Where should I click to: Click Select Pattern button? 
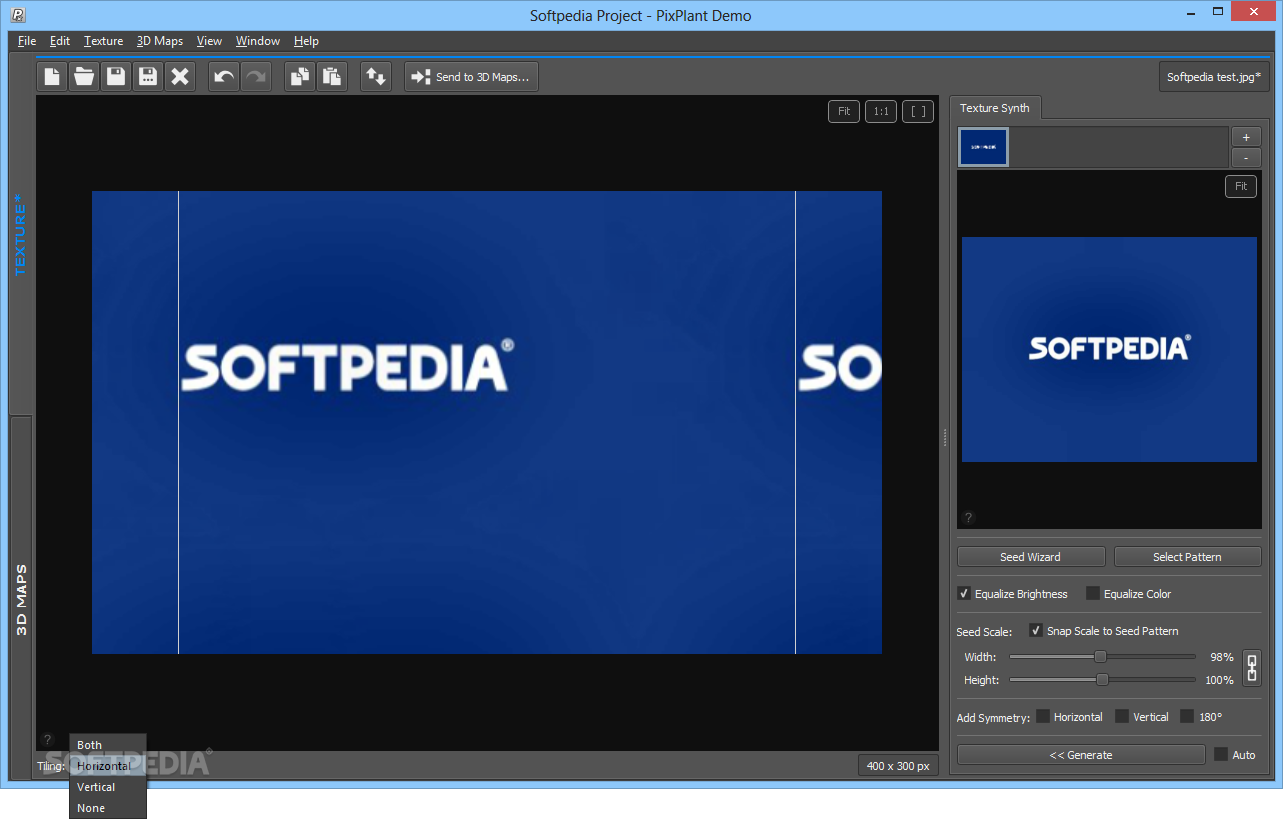pos(1187,557)
